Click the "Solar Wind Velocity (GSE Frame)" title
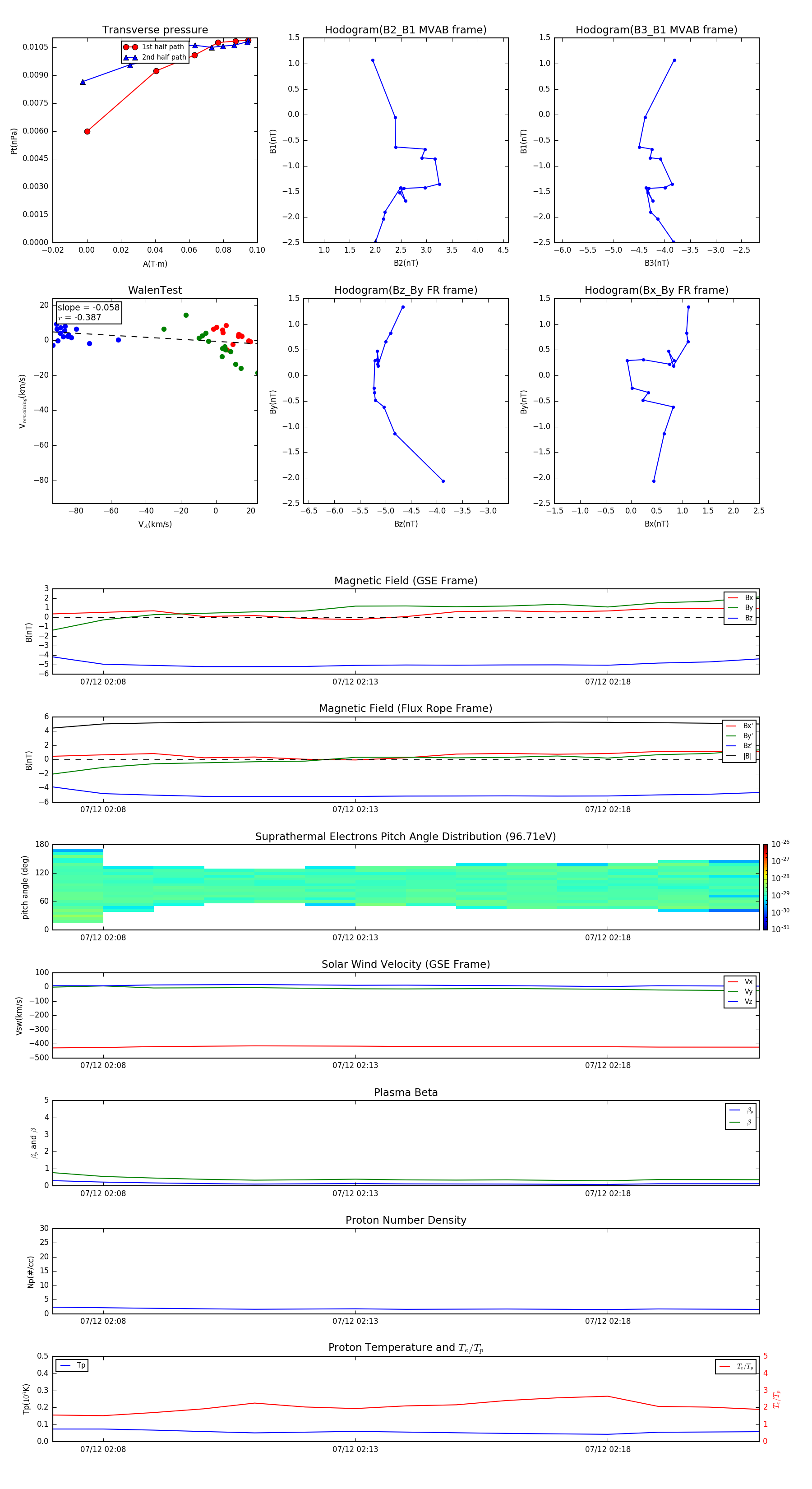Screen dimensions: 812x1489 point(406,964)
